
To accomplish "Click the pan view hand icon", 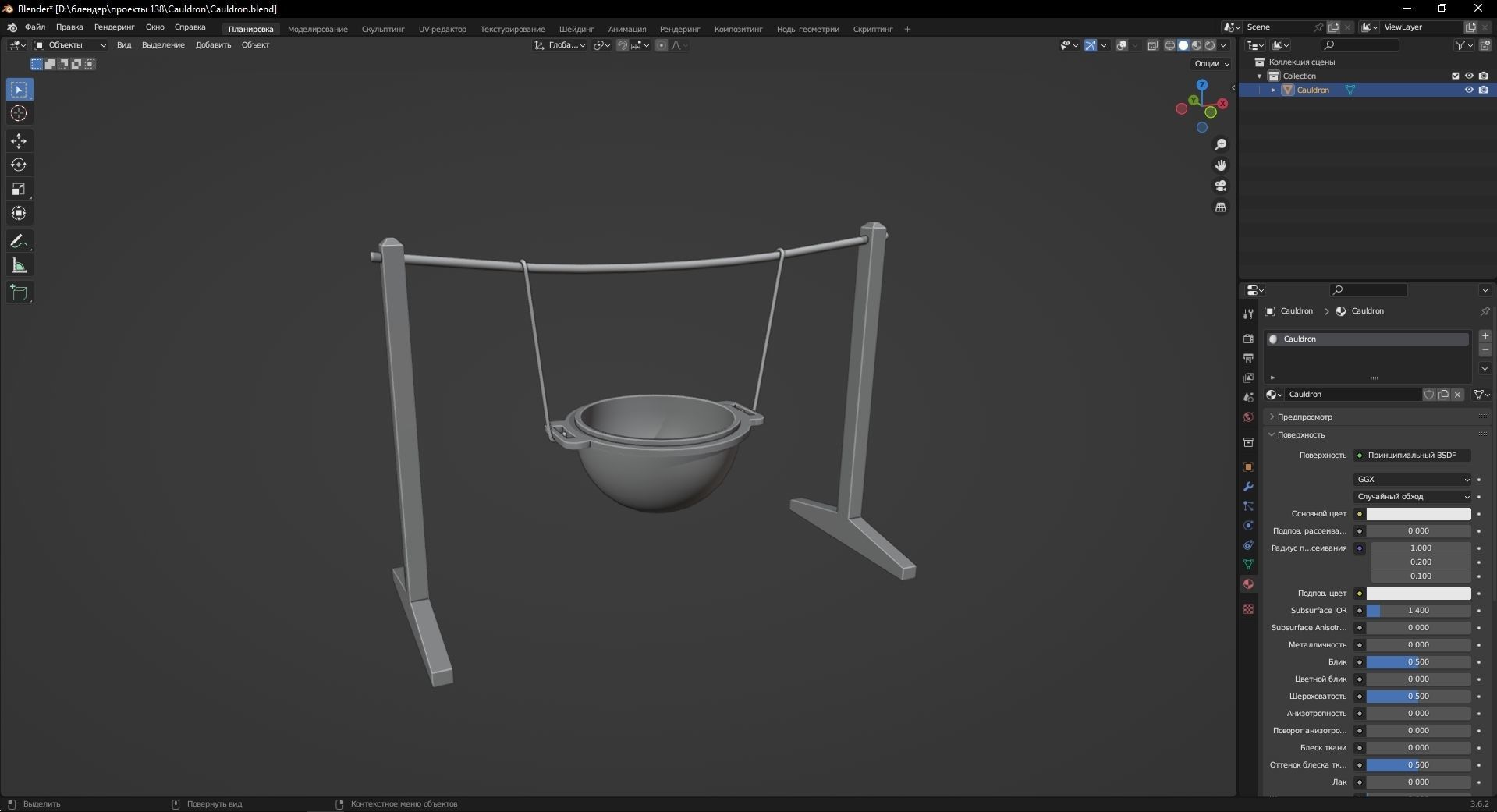I will point(1221,165).
